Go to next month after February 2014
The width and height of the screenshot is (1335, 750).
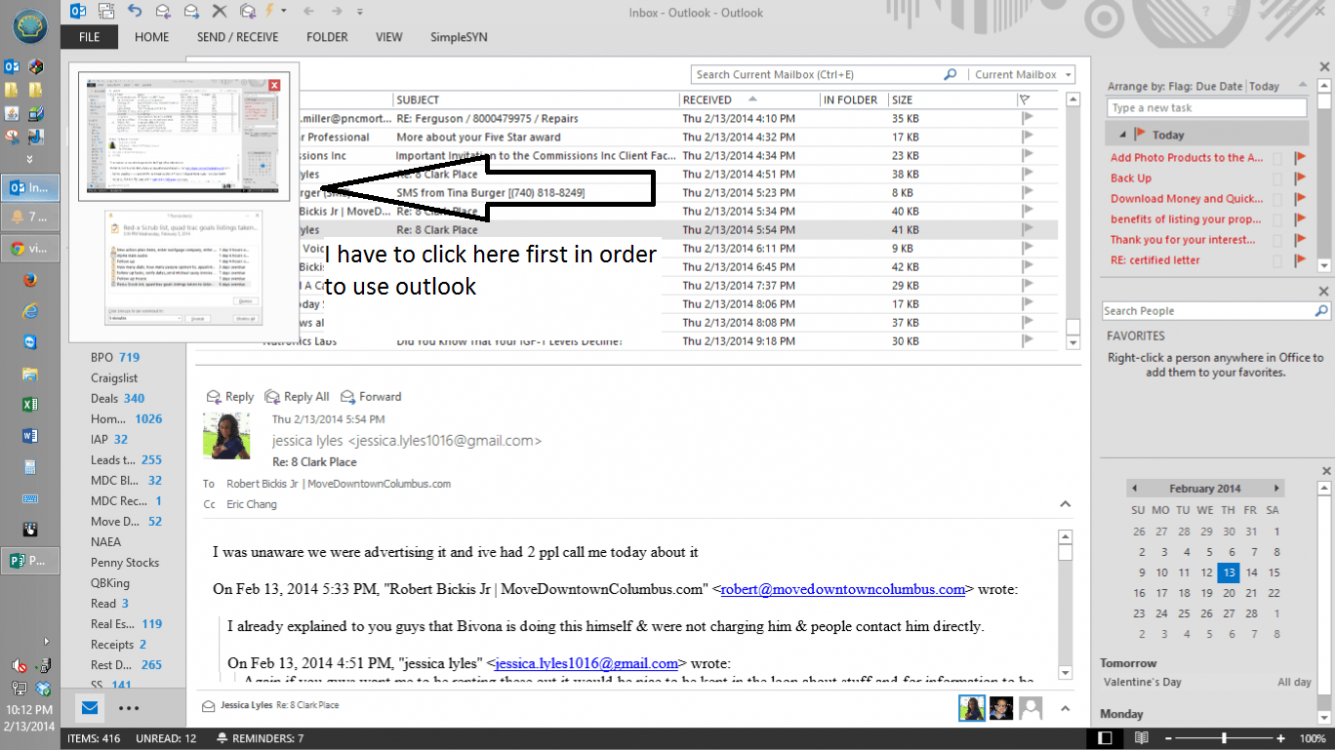(x=1276, y=489)
